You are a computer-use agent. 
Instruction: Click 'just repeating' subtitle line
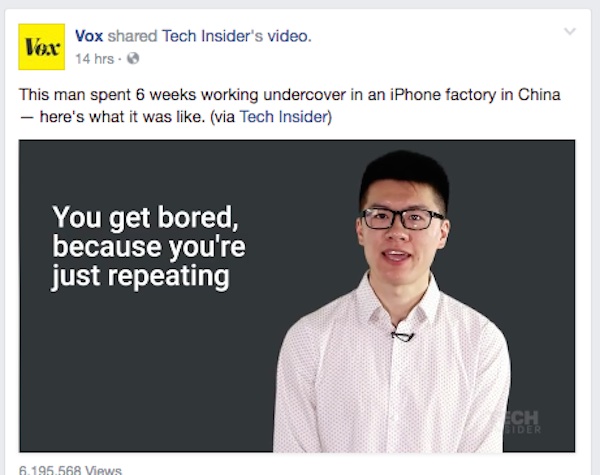point(140,276)
